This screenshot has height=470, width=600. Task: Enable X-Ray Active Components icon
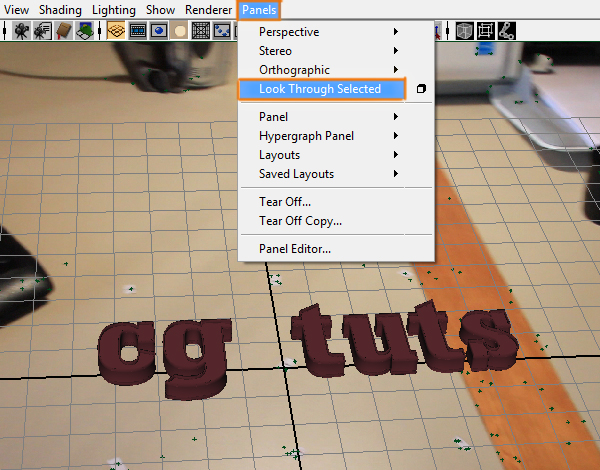tap(486, 31)
